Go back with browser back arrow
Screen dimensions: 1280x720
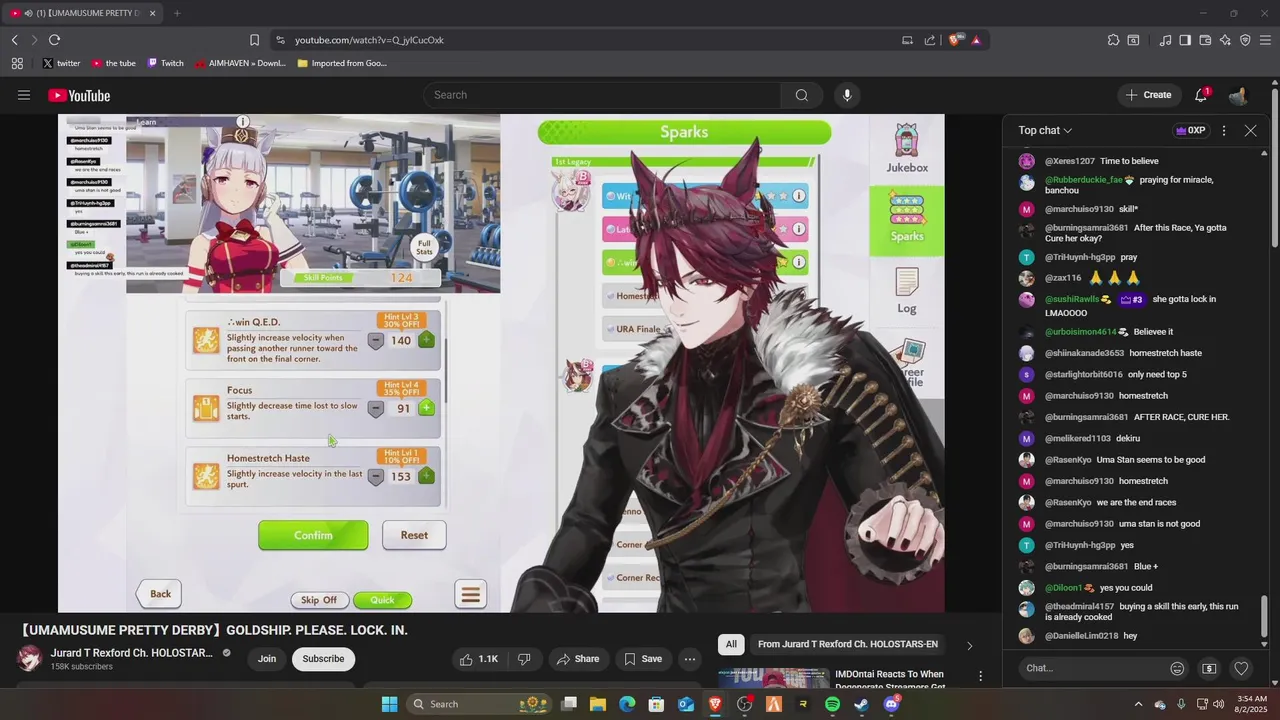click(x=14, y=40)
